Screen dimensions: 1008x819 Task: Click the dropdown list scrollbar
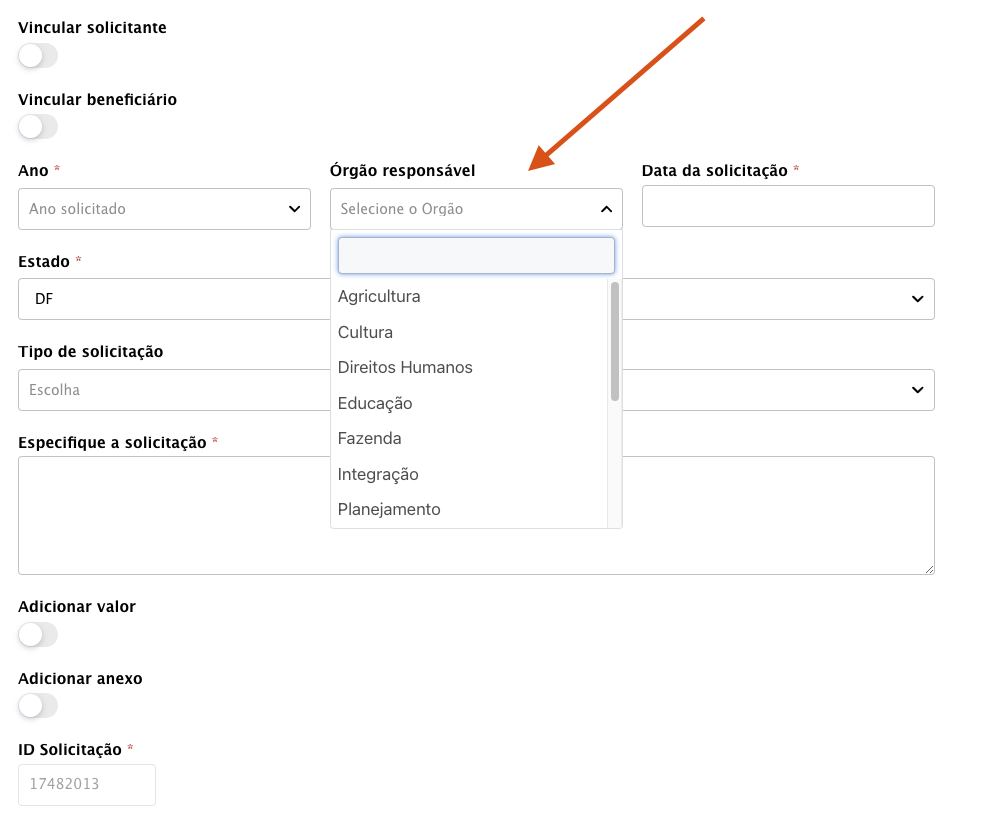pos(615,342)
